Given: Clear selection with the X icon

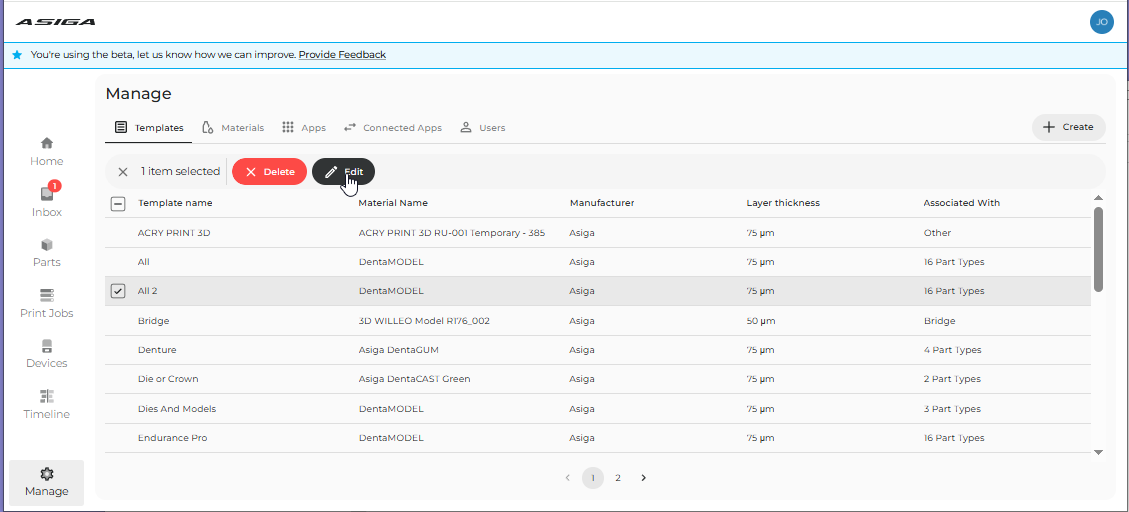Looking at the screenshot, I should (x=123, y=172).
